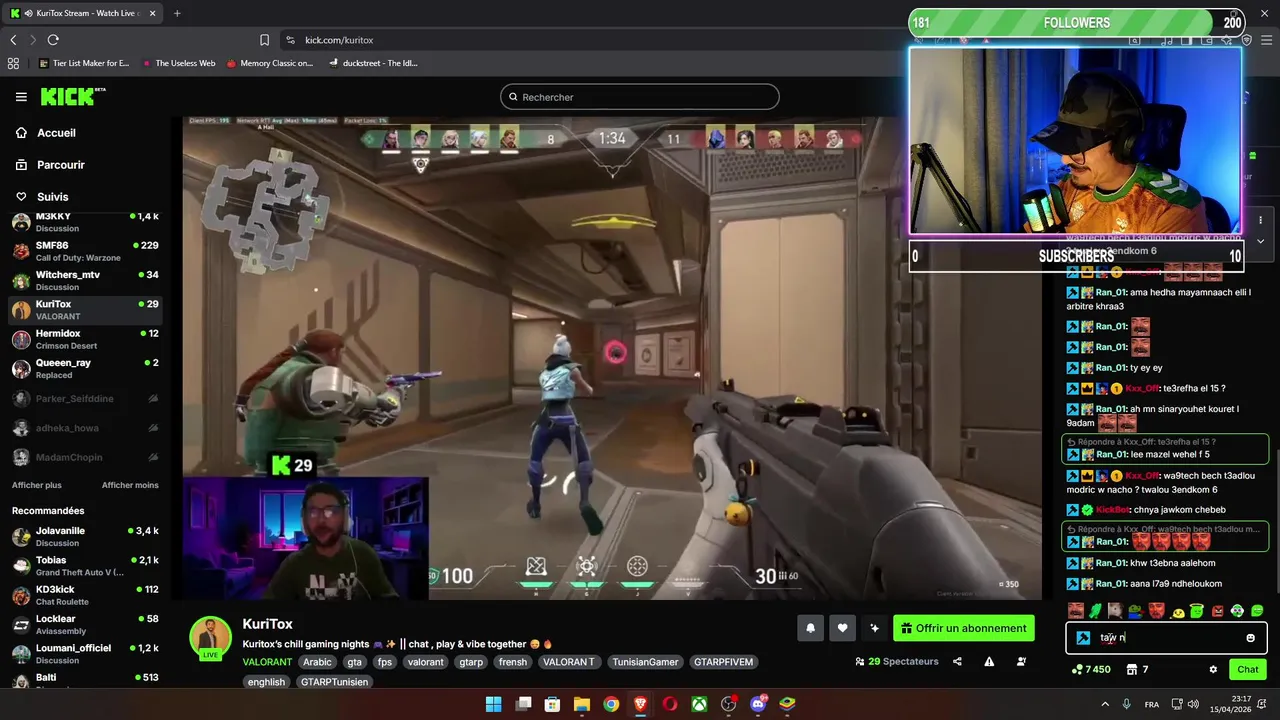Click the 29 Spectateurs viewer count
Image resolution: width=1280 pixels, height=720 pixels.
tap(897, 661)
